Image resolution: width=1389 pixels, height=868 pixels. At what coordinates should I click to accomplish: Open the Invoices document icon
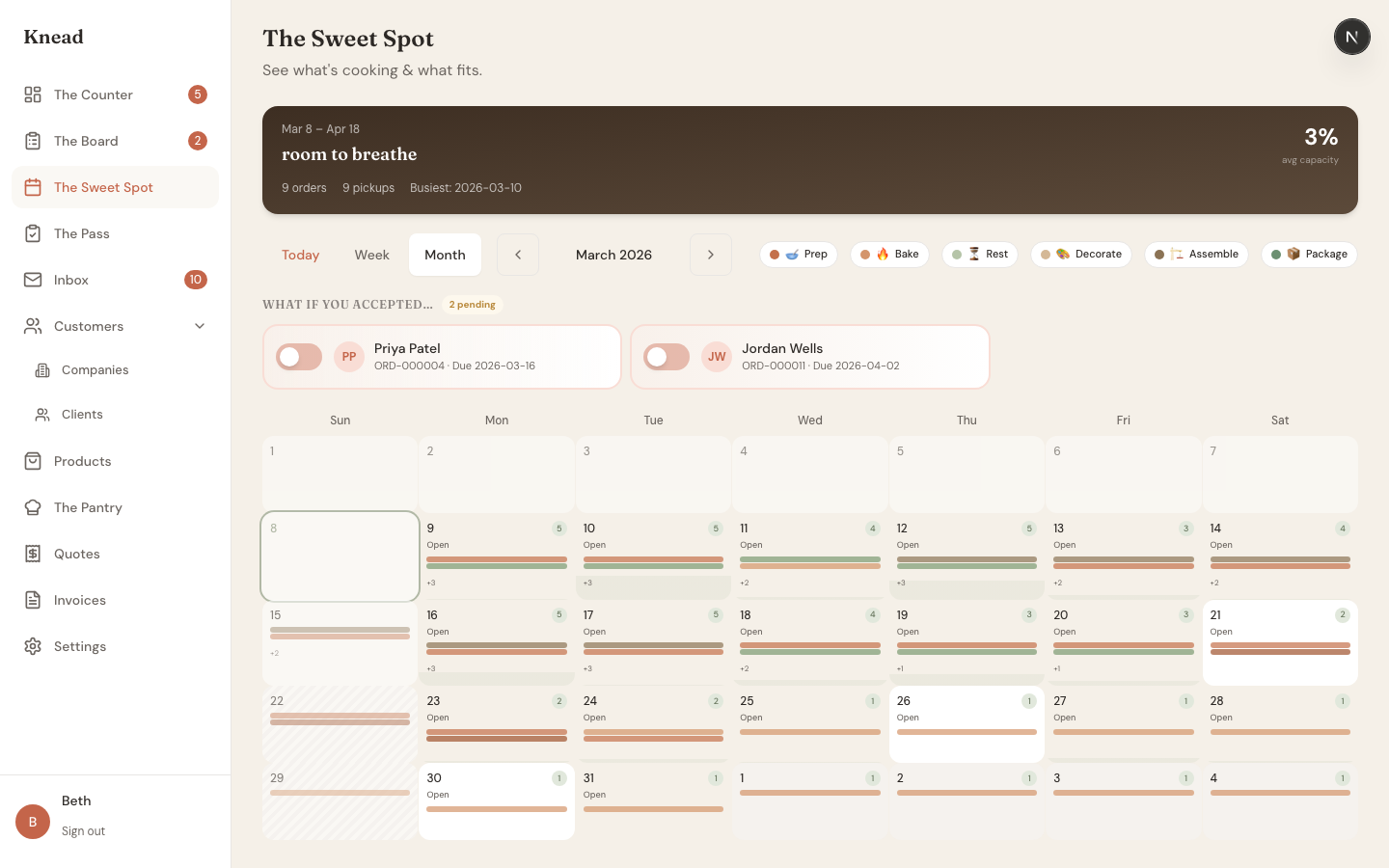[x=32, y=600]
